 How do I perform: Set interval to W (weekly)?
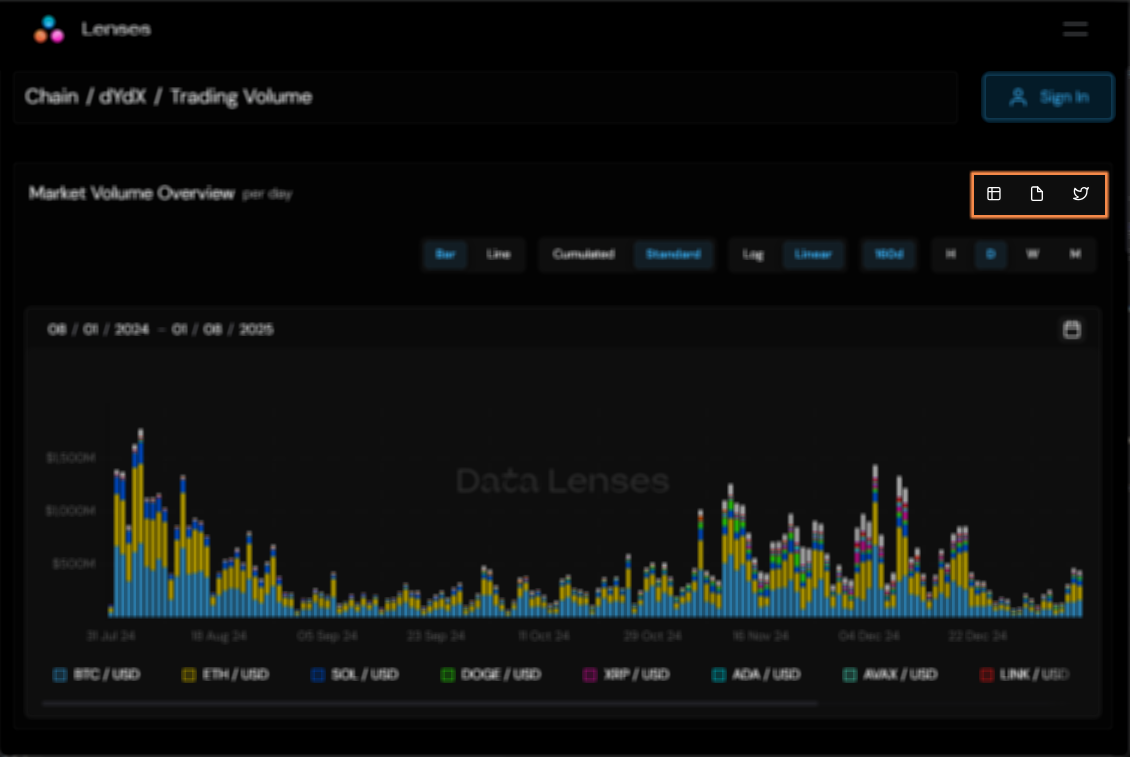click(x=1032, y=255)
